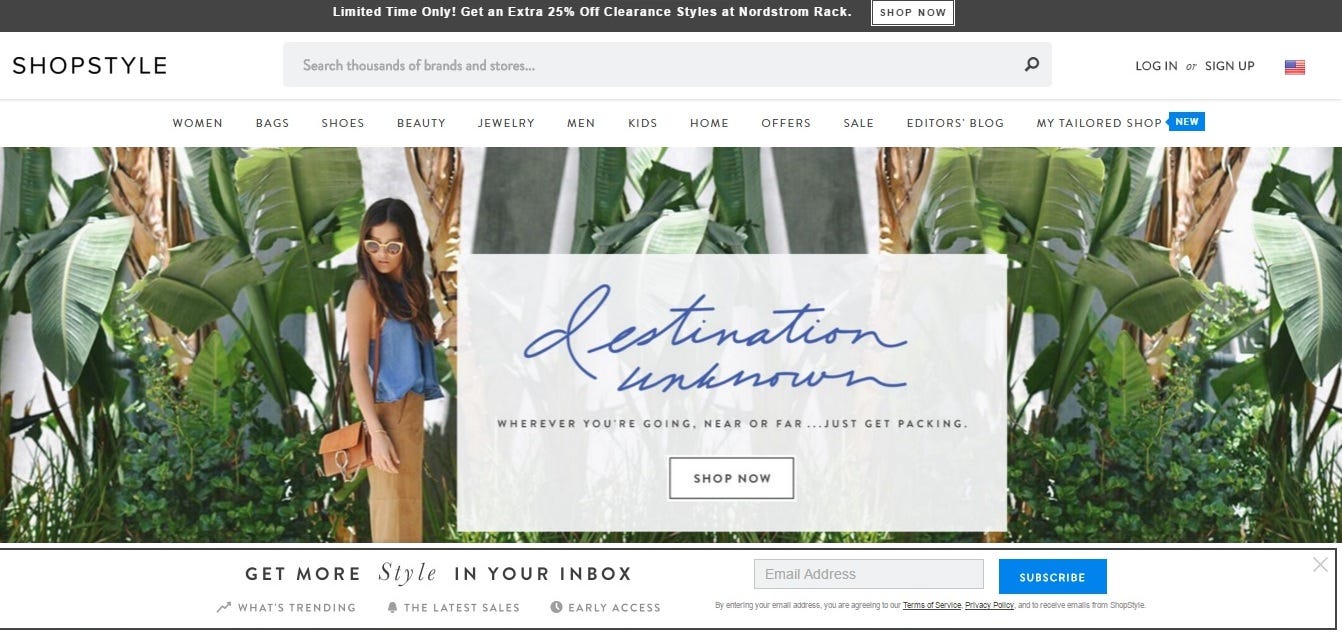
Task: Close the newsletter banner with X
Action: point(1321,565)
